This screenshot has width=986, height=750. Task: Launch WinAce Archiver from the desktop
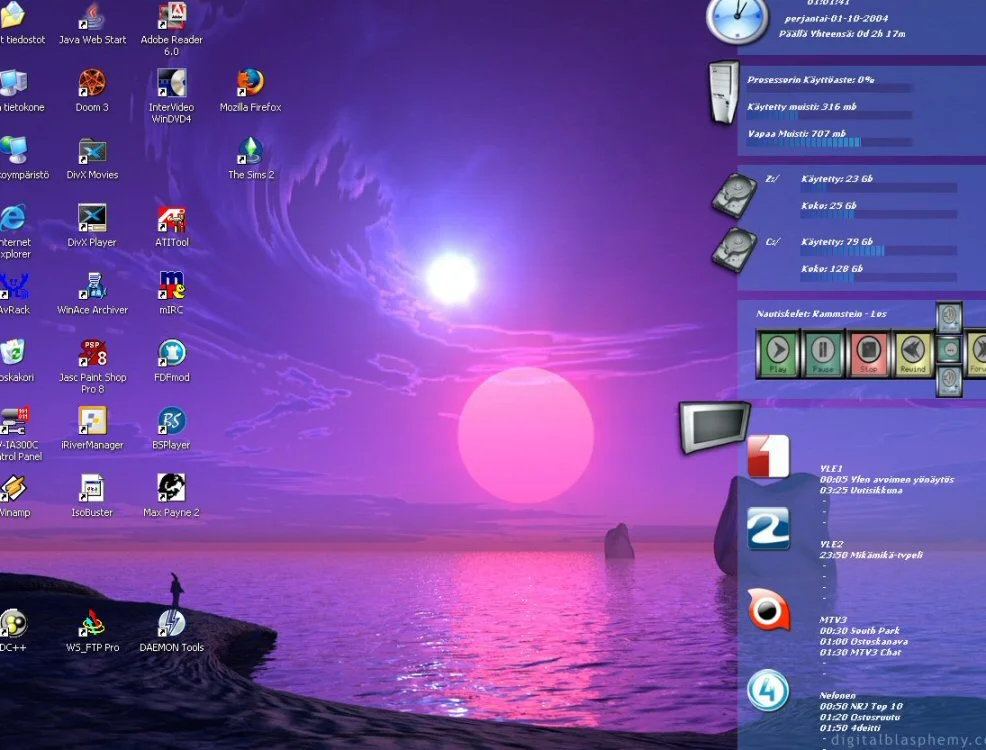92,286
